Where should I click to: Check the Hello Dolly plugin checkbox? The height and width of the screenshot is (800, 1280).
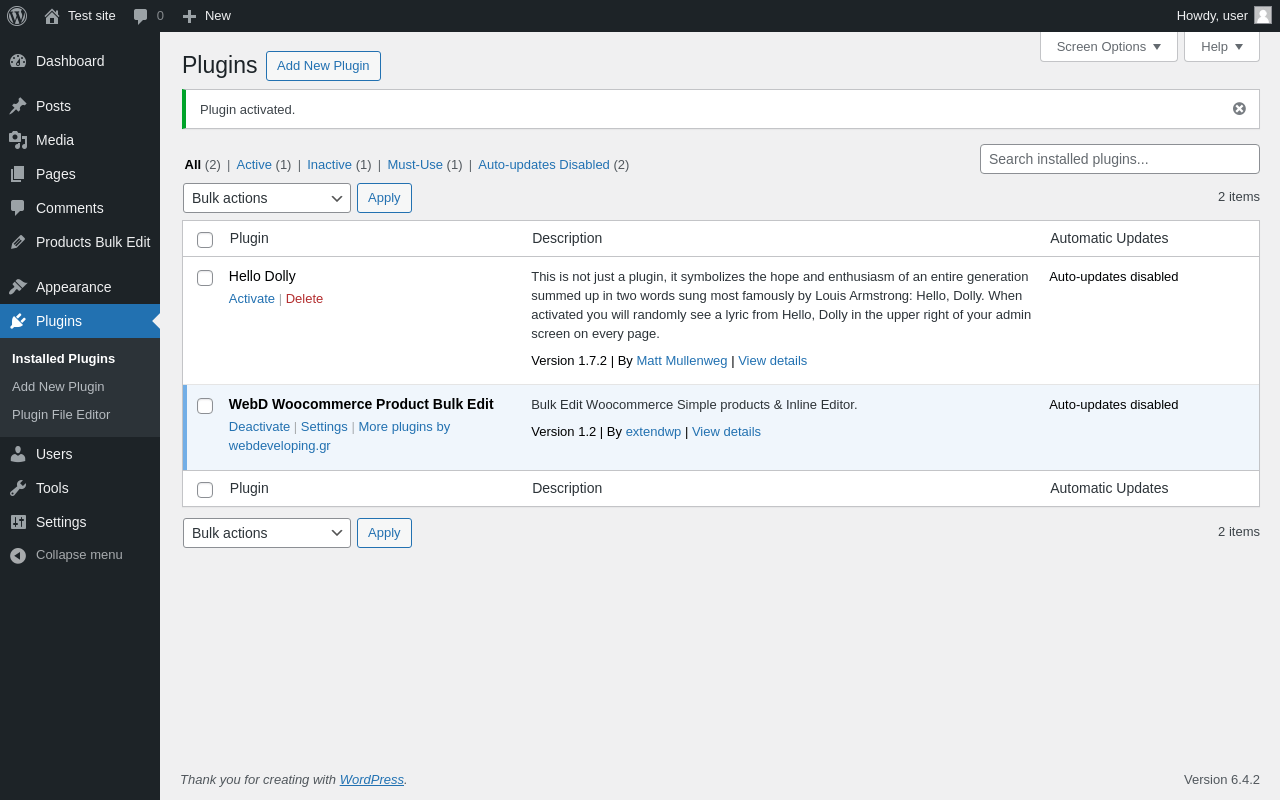point(205,278)
